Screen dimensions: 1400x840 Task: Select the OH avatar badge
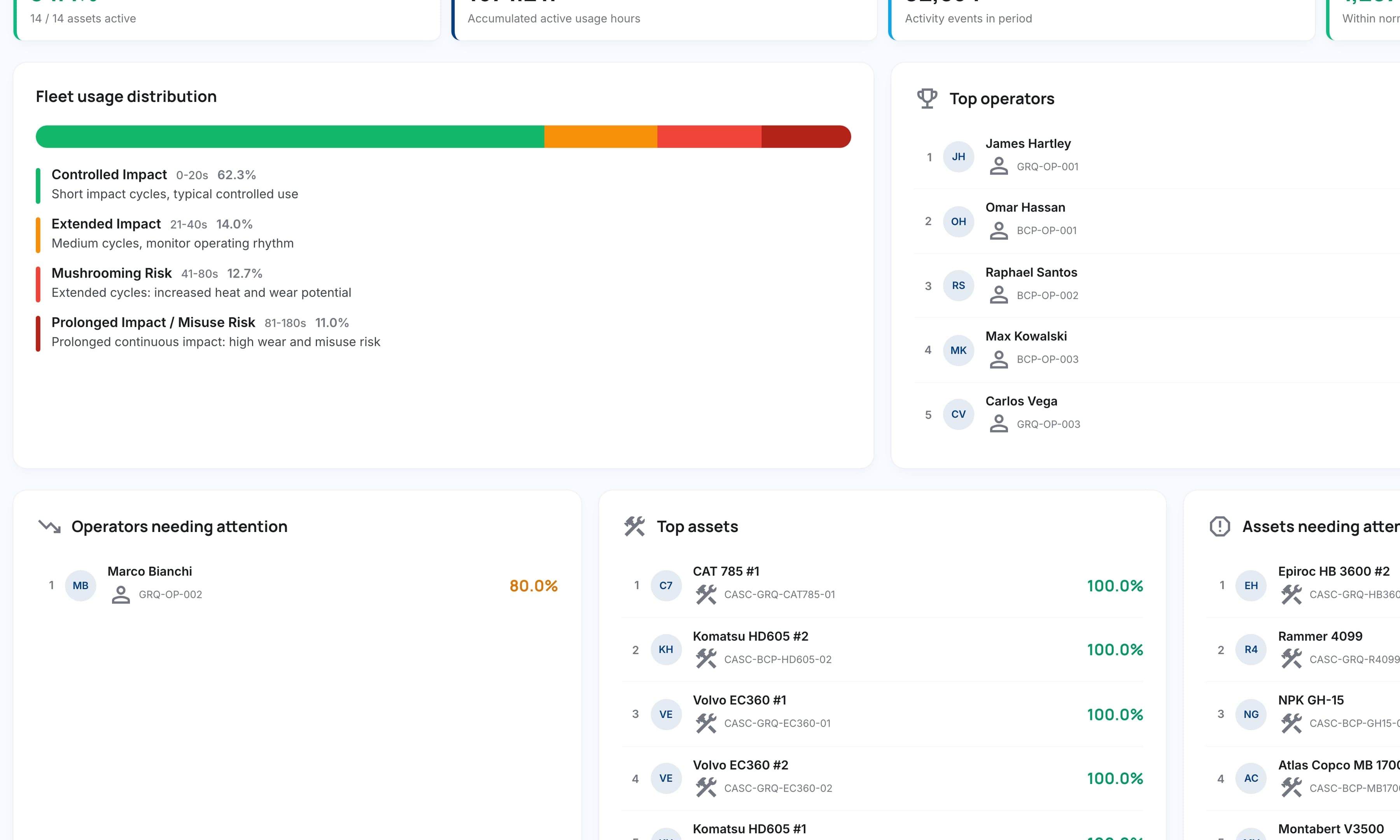(x=958, y=221)
